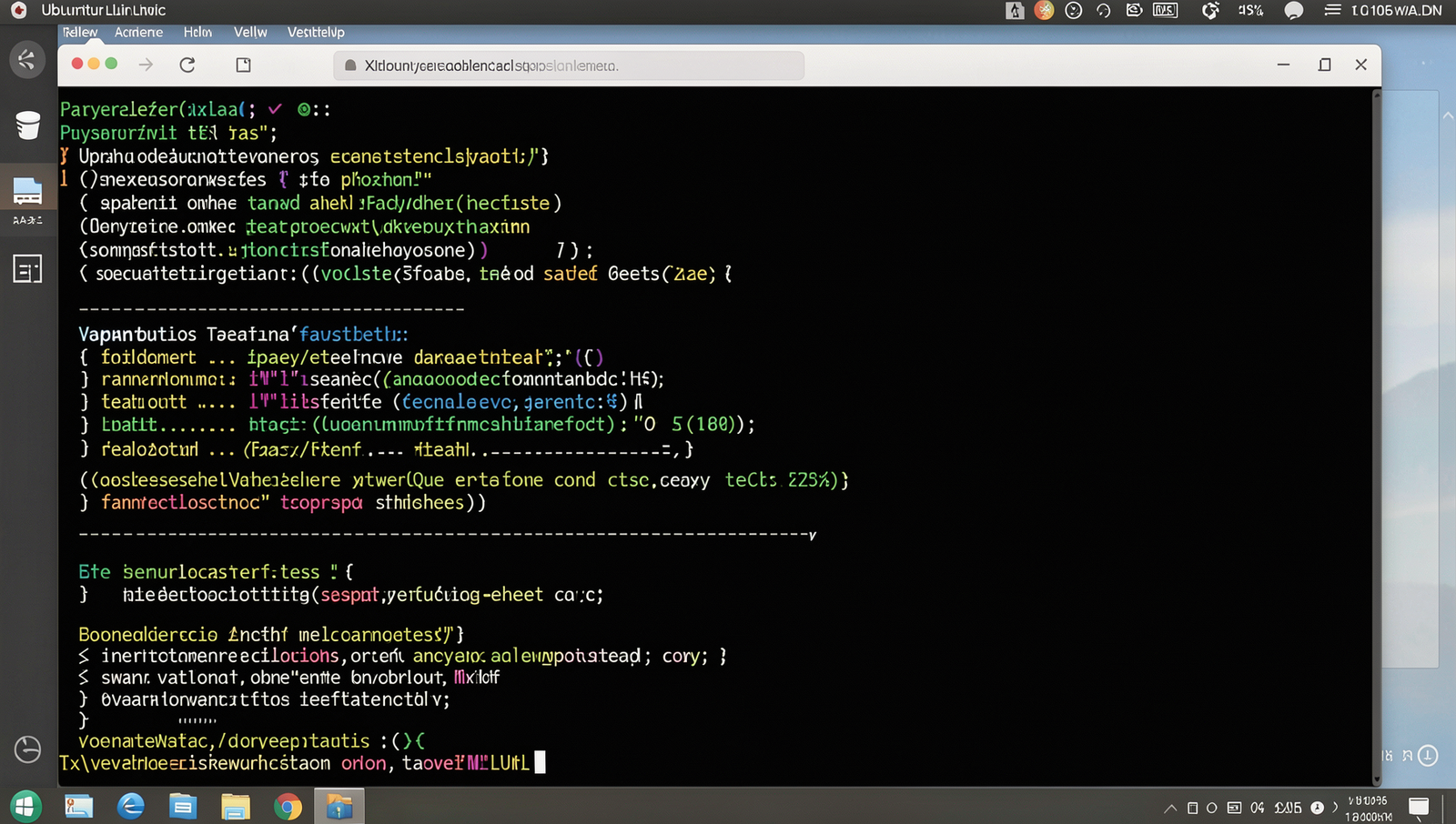The image size is (1456, 824).
Task: Click the yellow window dot button
Action: click(94, 64)
